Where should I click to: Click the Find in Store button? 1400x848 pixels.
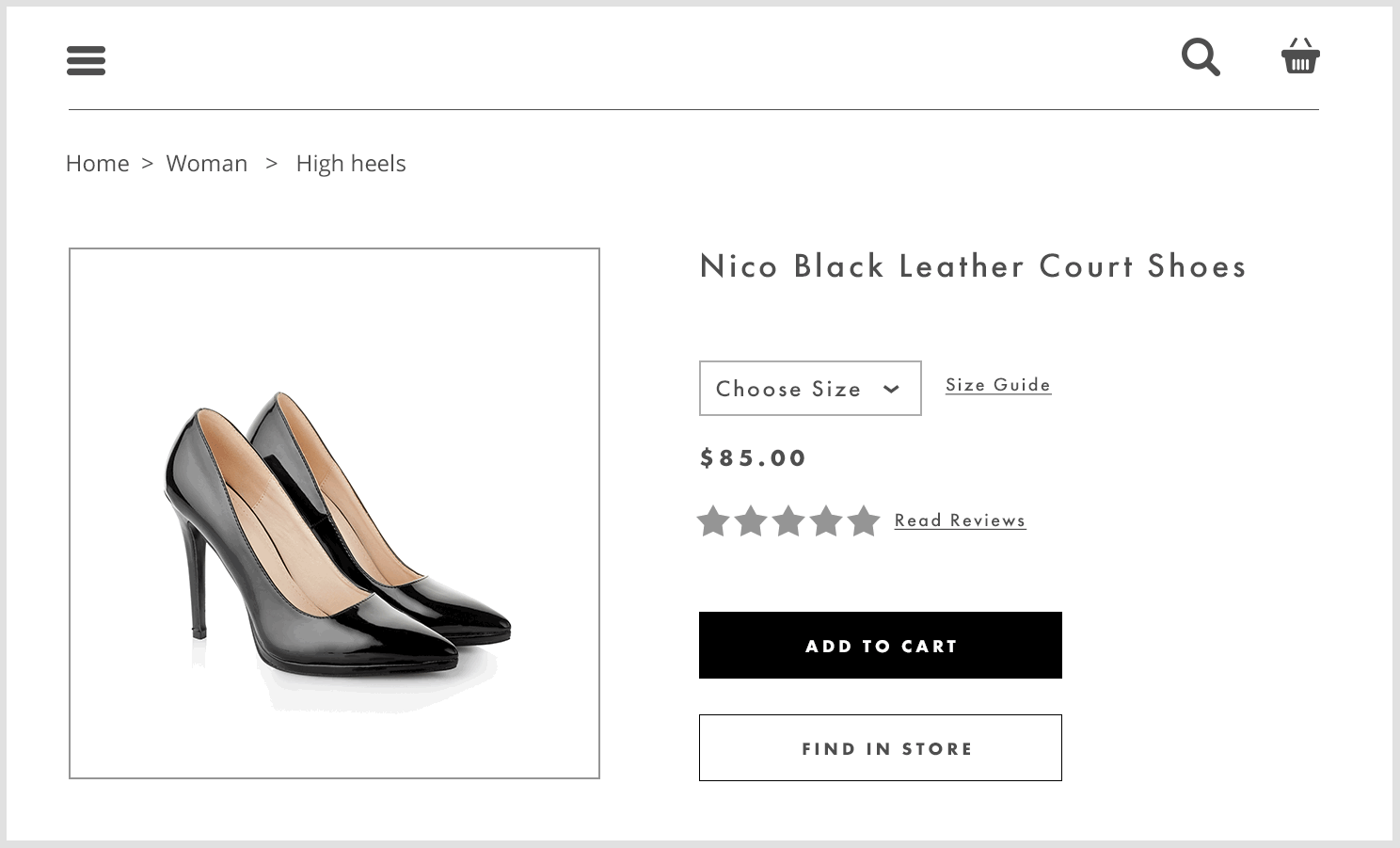[880, 748]
